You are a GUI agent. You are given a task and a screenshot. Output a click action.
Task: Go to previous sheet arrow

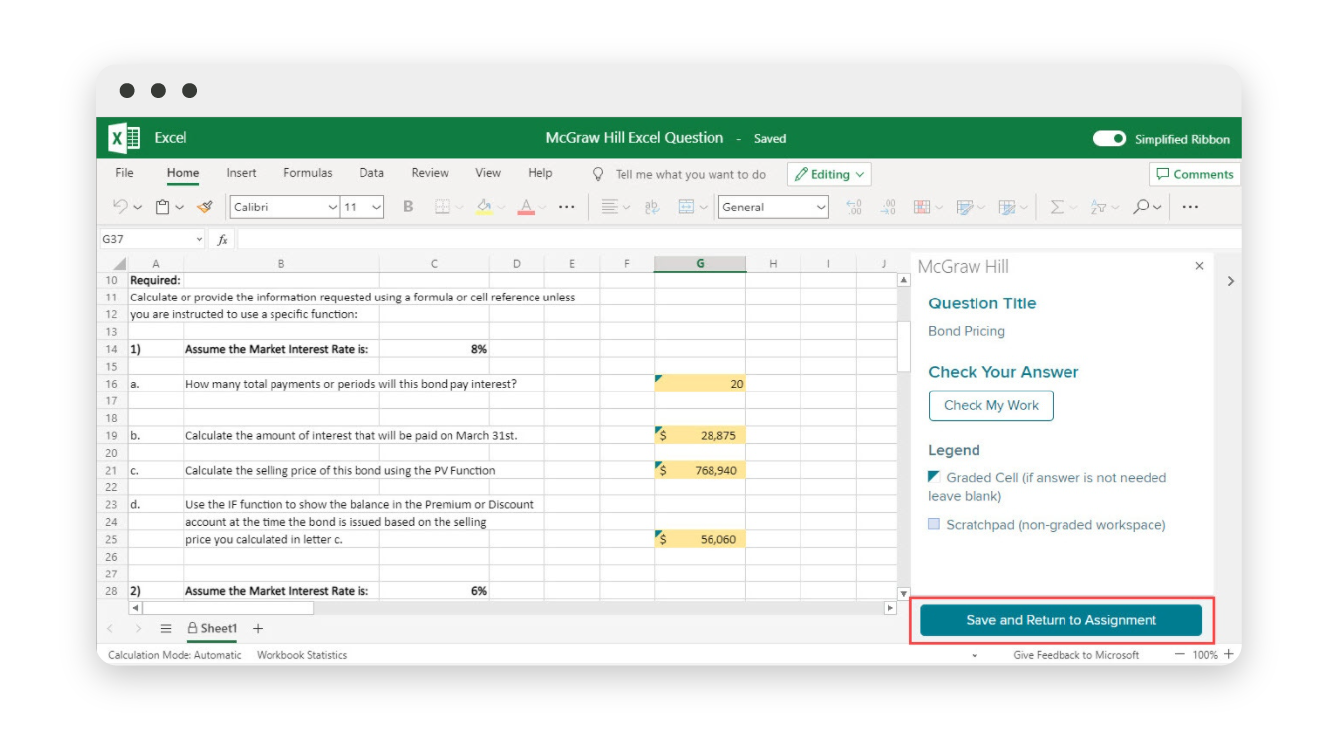(110, 629)
